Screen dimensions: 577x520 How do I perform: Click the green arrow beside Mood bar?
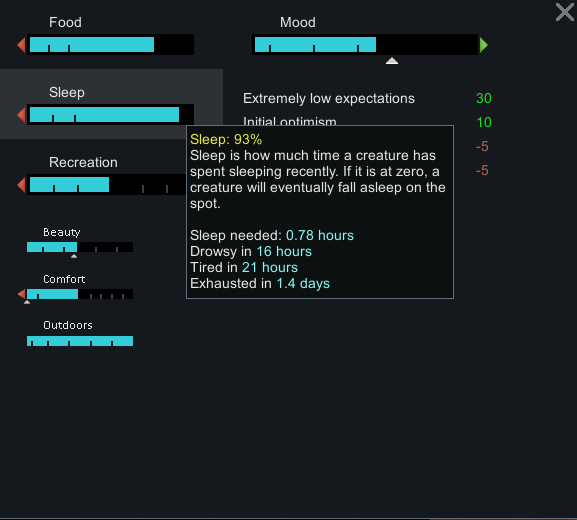tap(484, 45)
